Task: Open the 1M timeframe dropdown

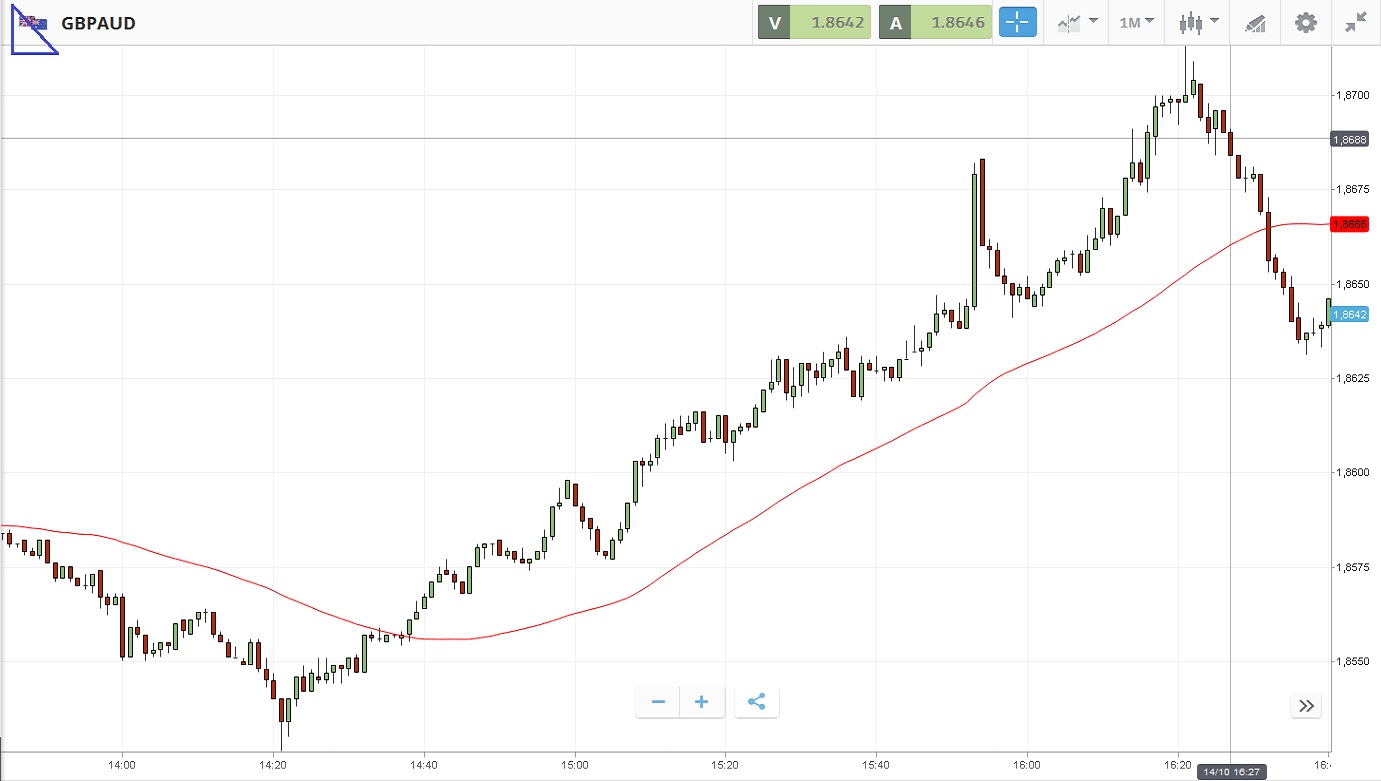Action: pyautogui.click(x=1136, y=22)
